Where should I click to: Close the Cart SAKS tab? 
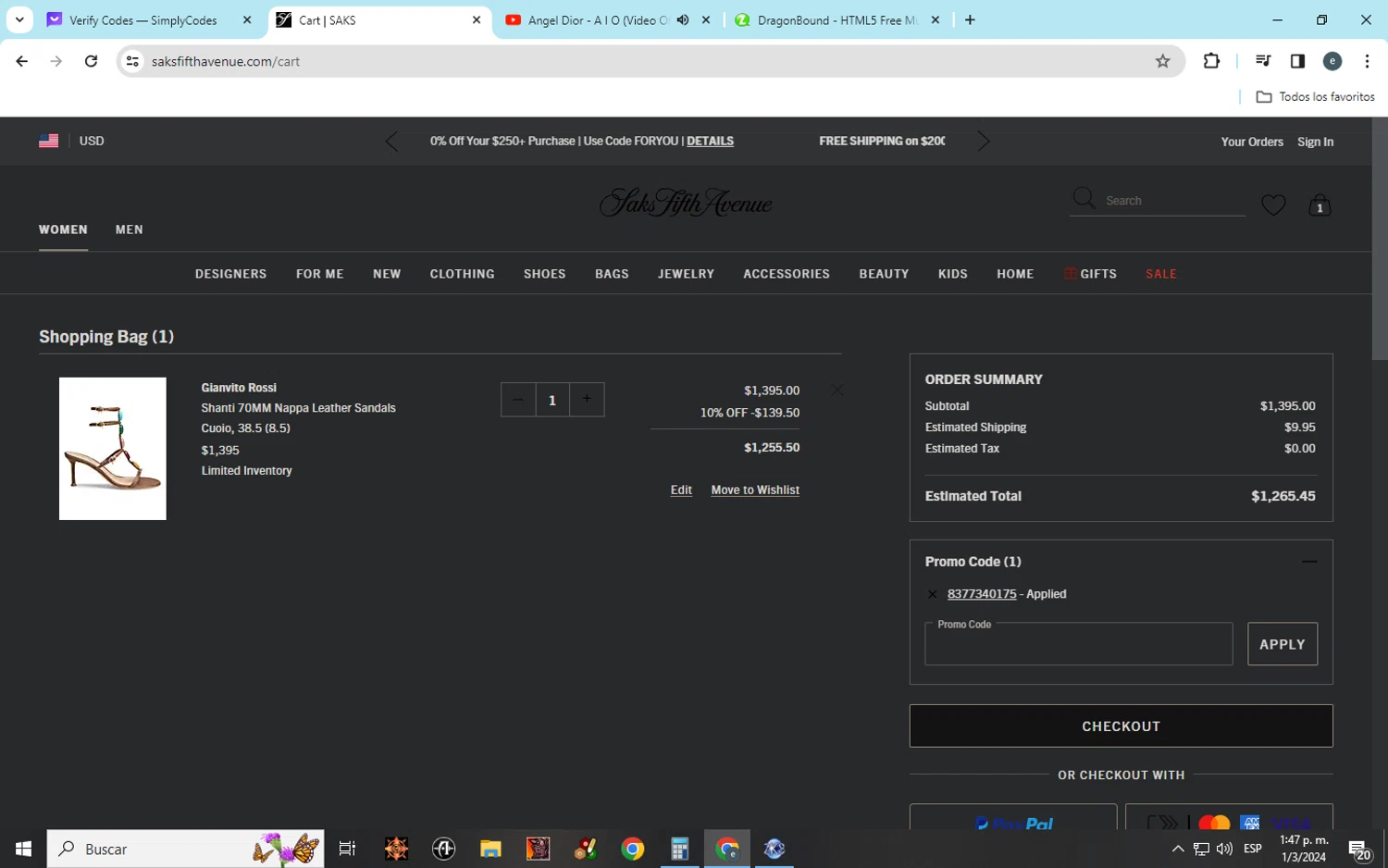477,19
